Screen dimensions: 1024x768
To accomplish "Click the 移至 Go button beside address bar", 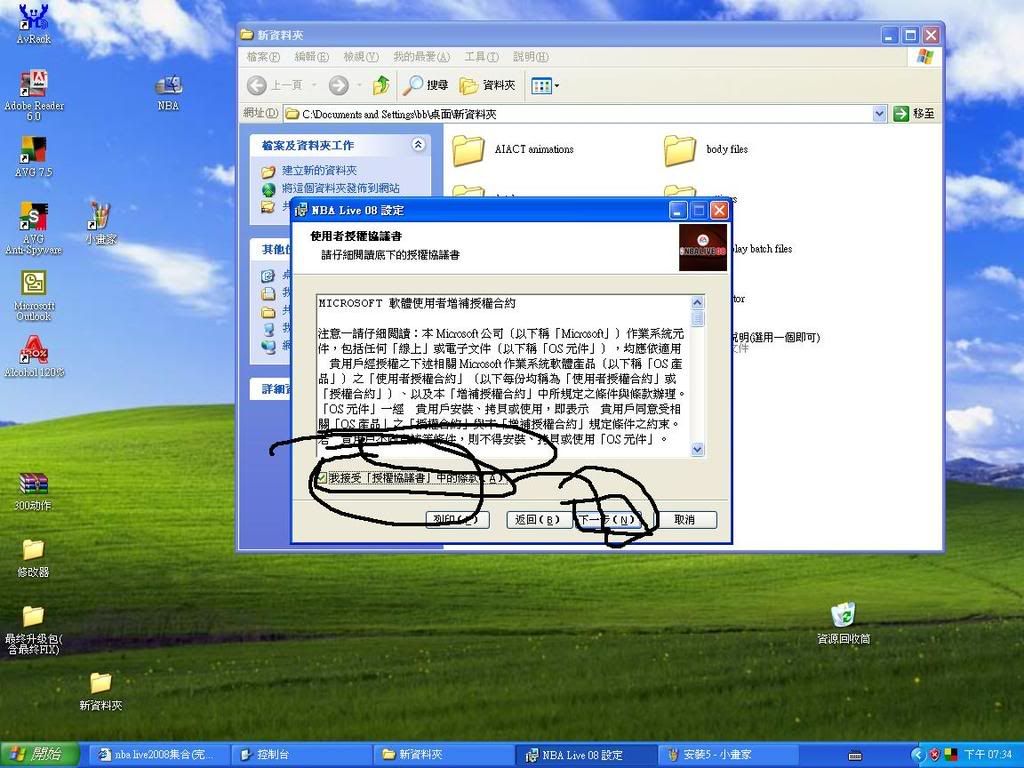I will pyautogui.click(x=914, y=114).
